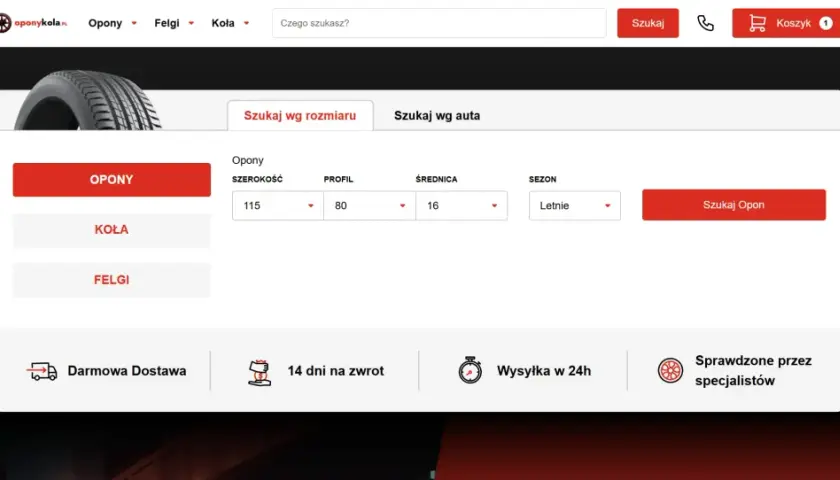
Task: Click the red Szukaj search button
Action: (x=648, y=23)
